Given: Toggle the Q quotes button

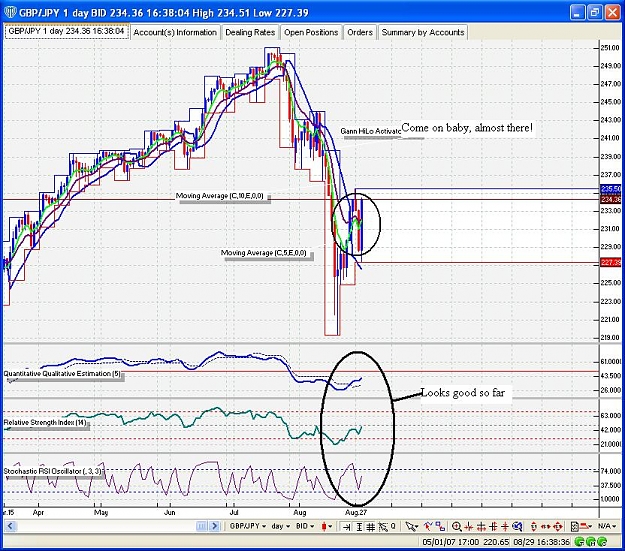Looking at the screenshot, I should point(393,526).
